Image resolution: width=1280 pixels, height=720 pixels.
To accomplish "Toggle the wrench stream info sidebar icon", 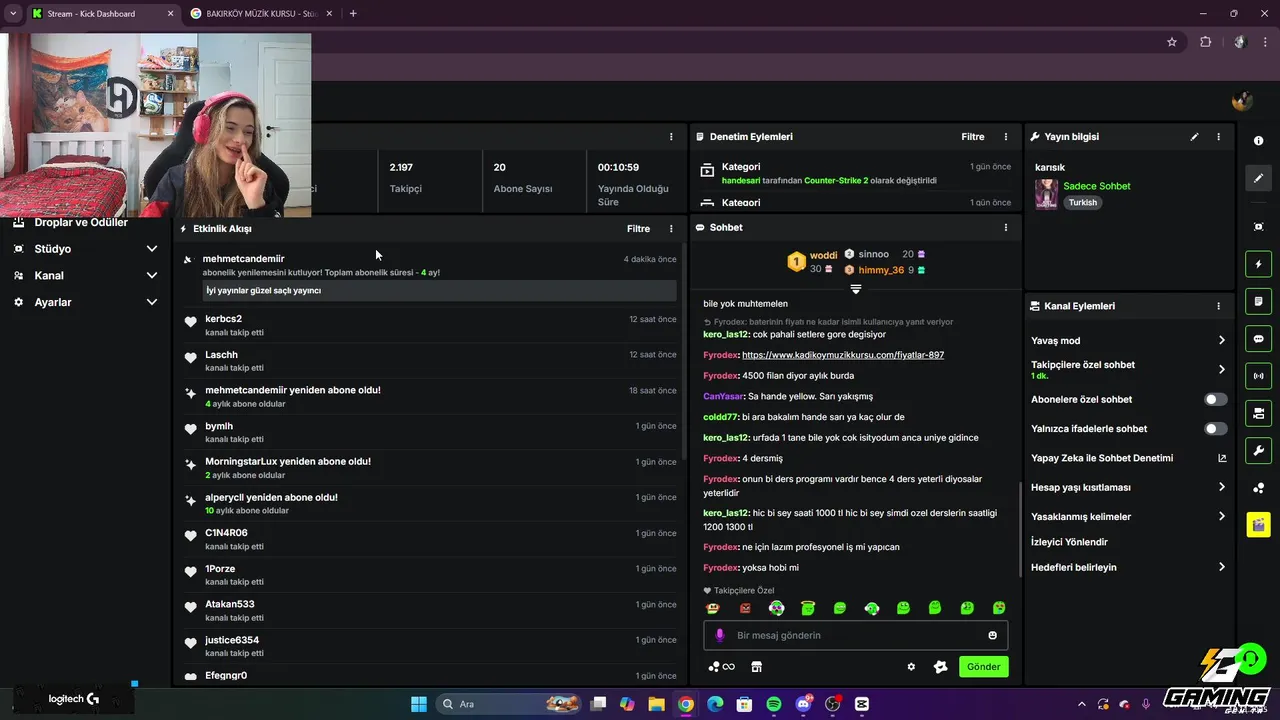I will [x=1258, y=450].
